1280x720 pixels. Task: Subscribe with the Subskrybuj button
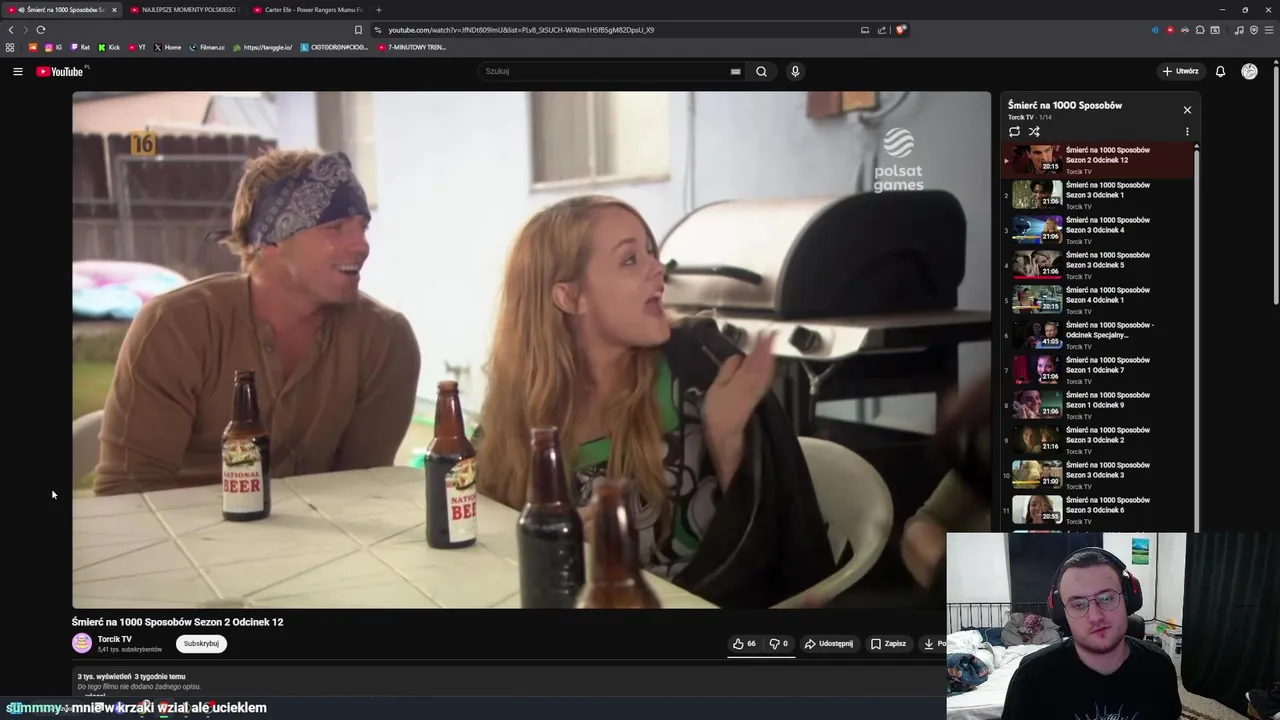201,644
